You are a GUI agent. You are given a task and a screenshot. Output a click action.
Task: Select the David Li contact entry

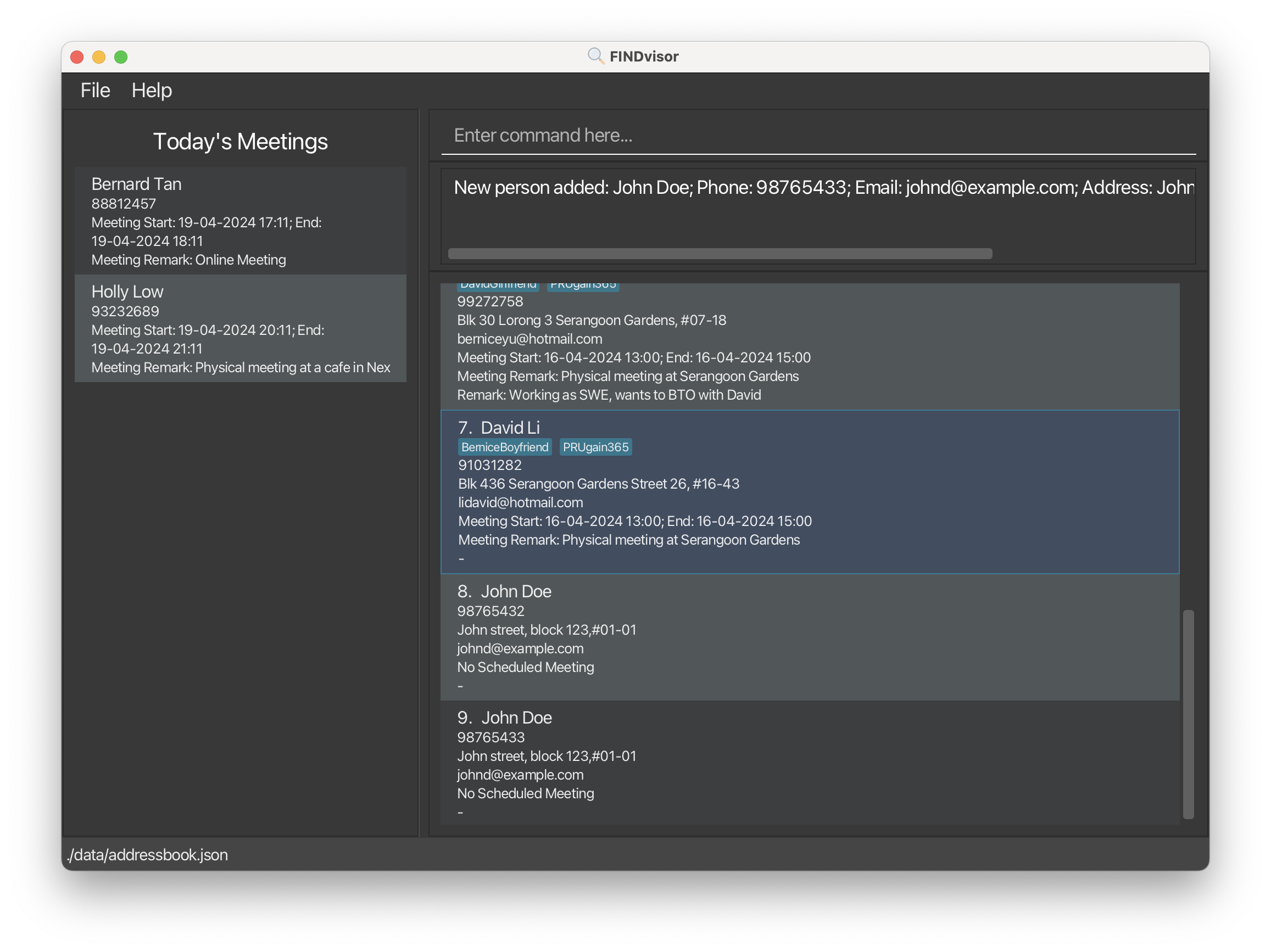pyautogui.click(x=809, y=491)
